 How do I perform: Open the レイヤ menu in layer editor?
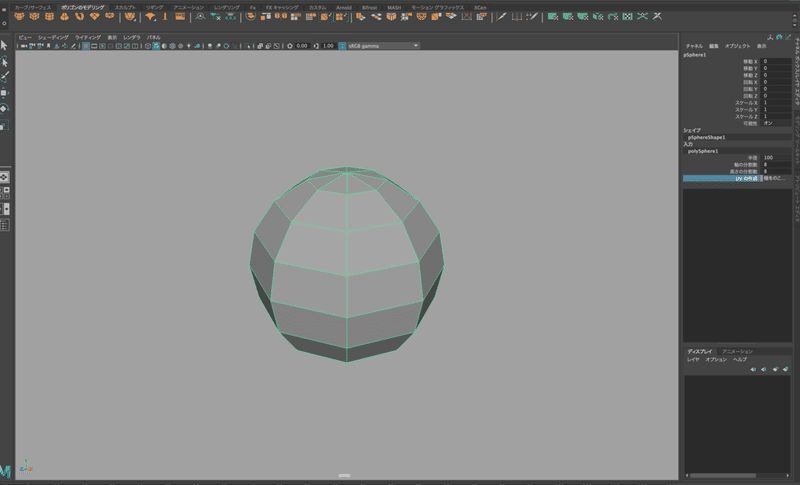pyautogui.click(x=693, y=360)
